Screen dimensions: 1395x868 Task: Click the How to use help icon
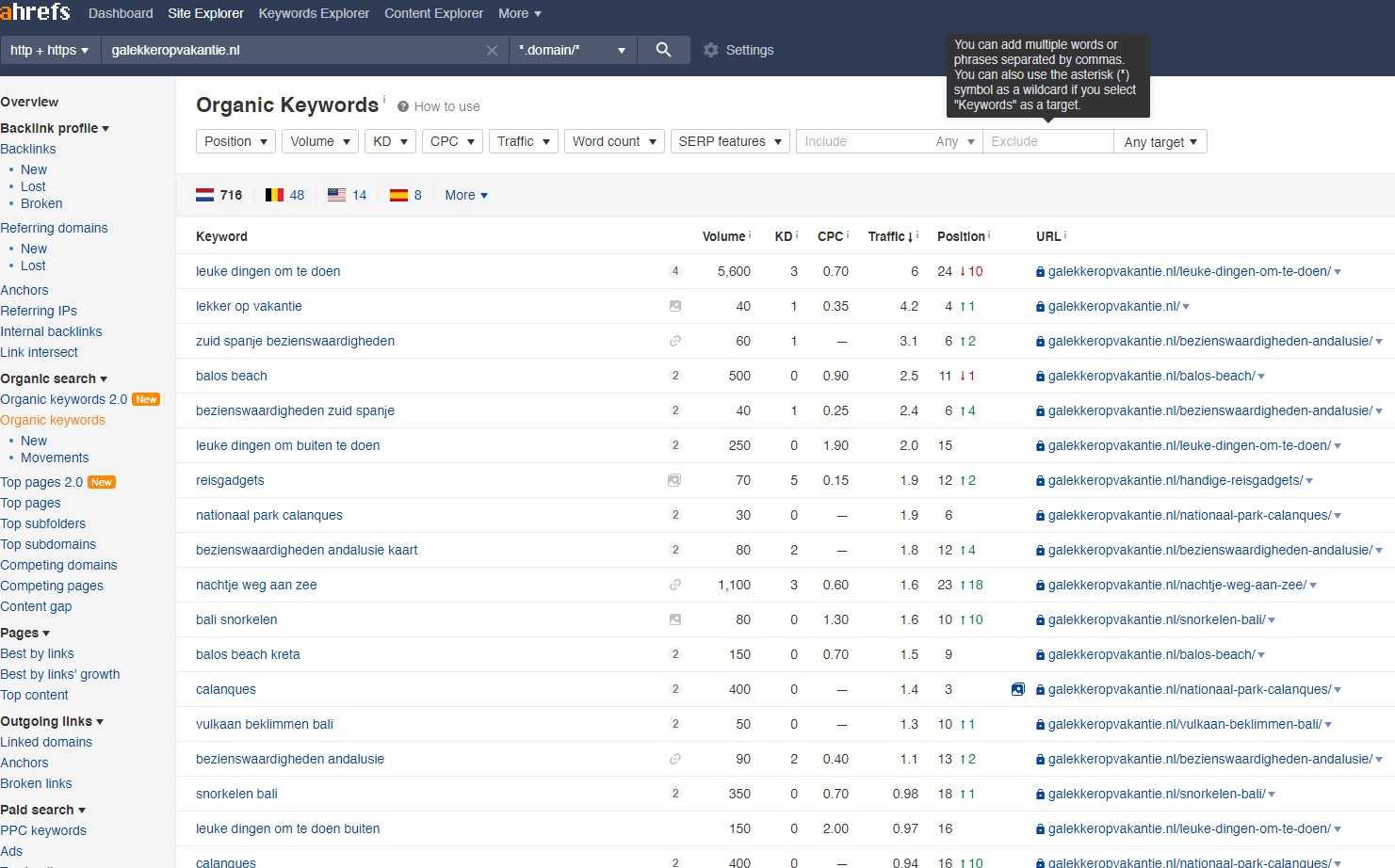click(403, 106)
